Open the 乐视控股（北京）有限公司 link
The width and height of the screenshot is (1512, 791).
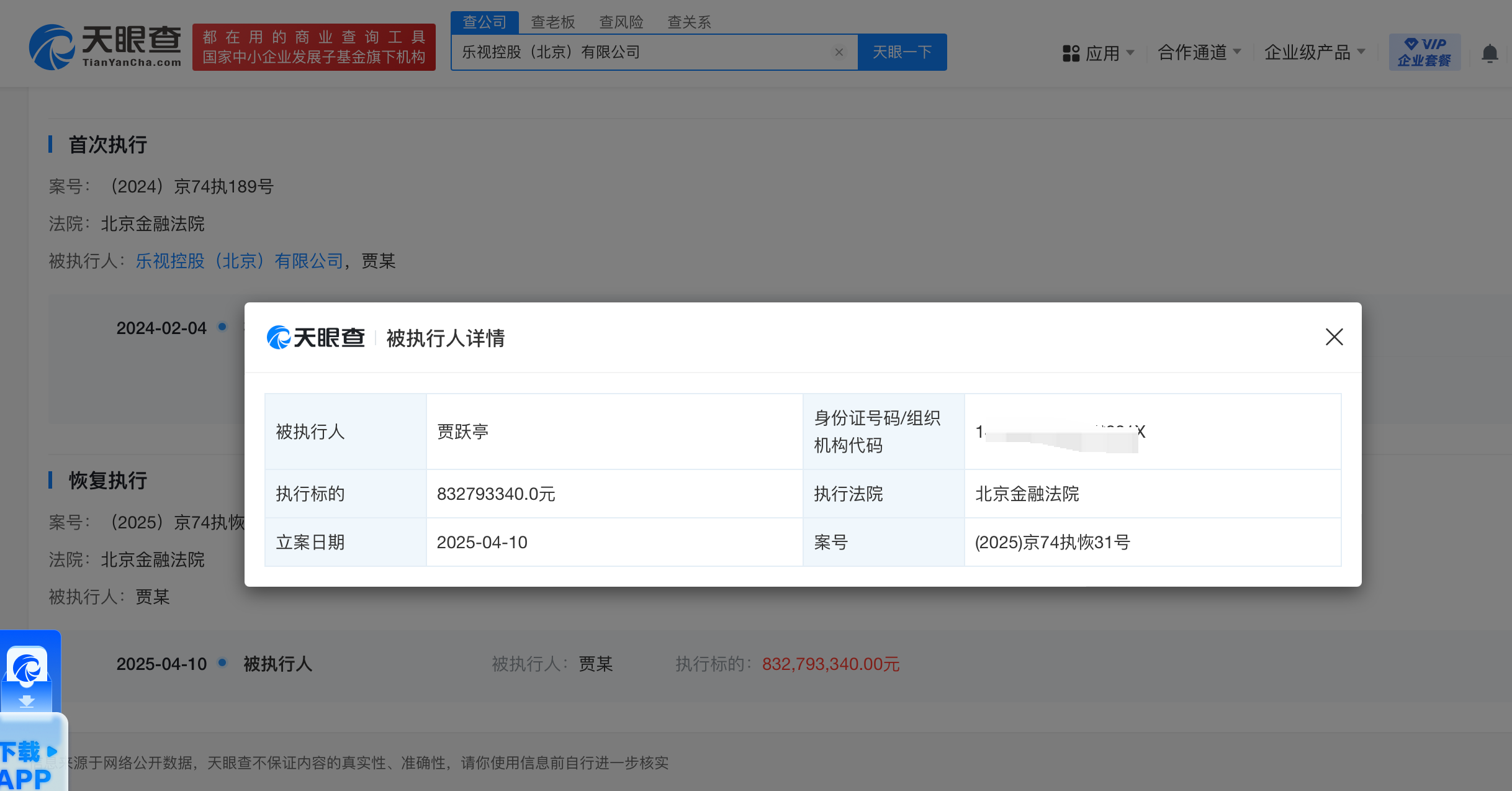click(240, 261)
